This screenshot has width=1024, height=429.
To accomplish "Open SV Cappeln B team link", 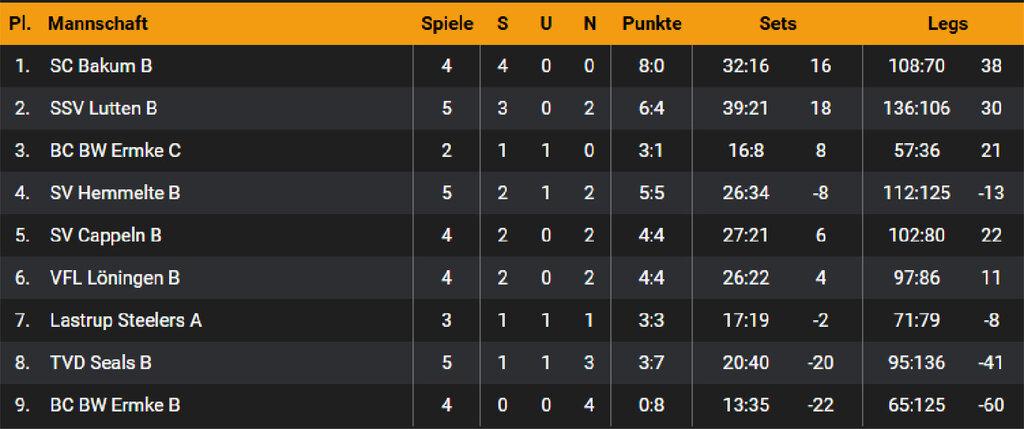I will pyautogui.click(x=106, y=236).
